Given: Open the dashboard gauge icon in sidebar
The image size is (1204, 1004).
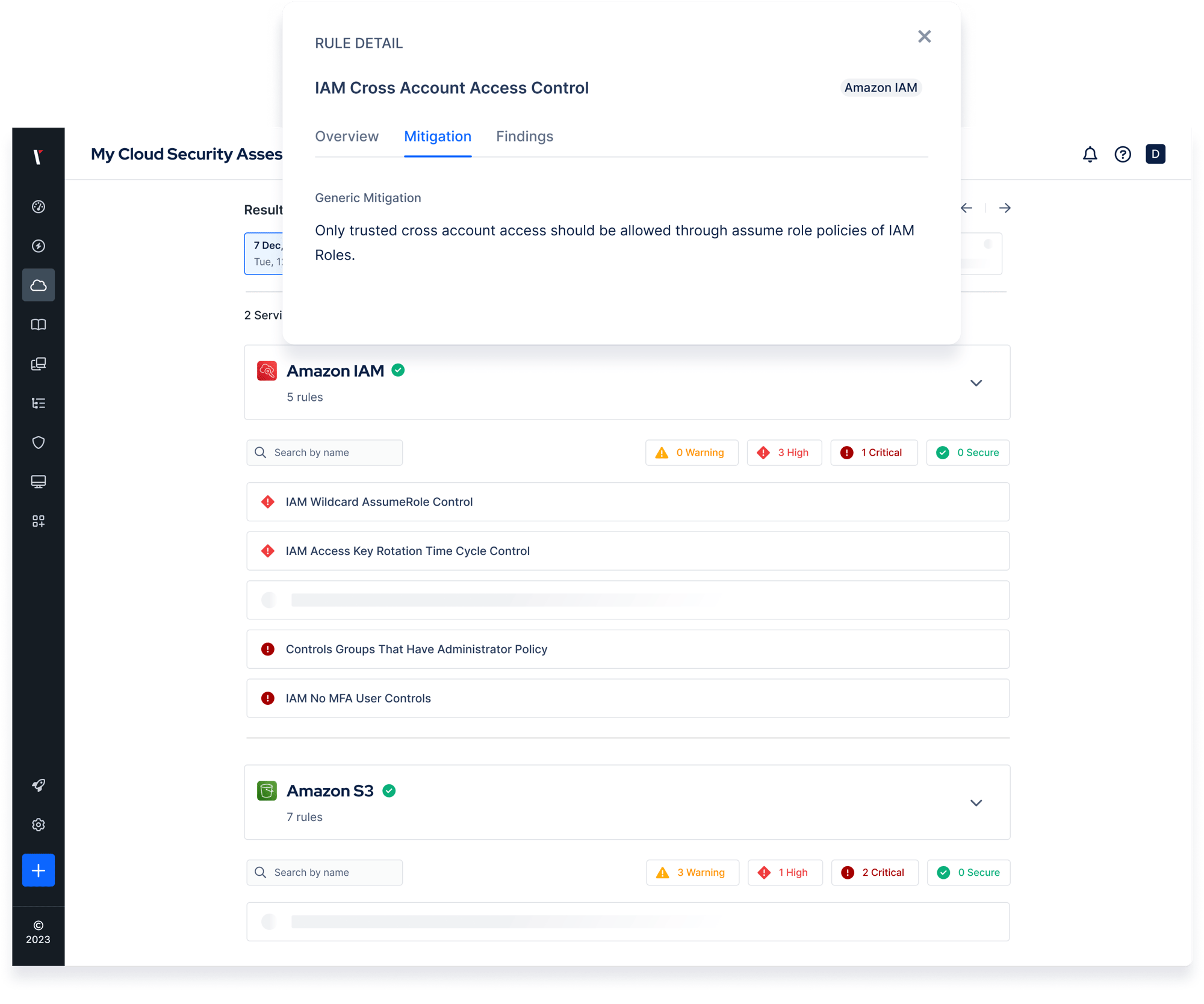Looking at the screenshot, I should (x=39, y=206).
